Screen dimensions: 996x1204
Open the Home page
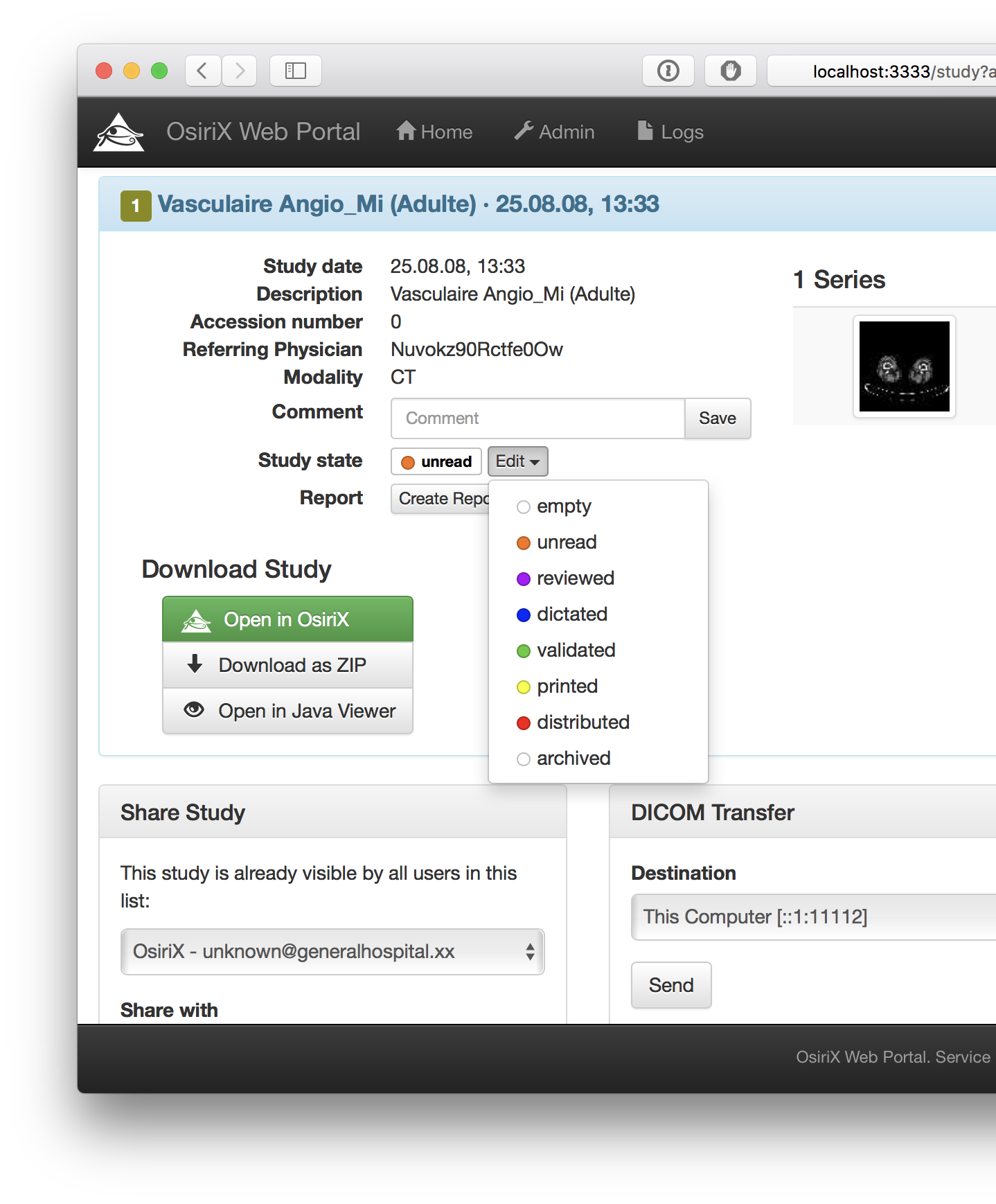434,132
